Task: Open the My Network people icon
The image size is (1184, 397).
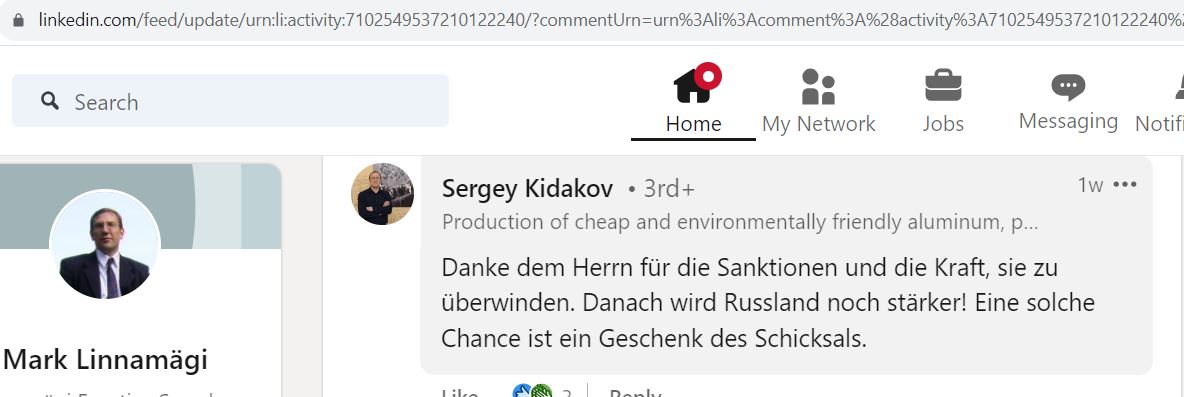Action: [818, 86]
